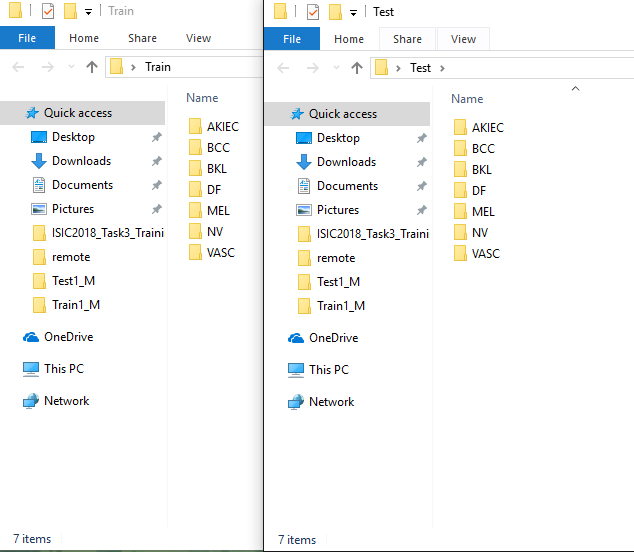This screenshot has width=634, height=552.
Task: Click the Properties checkmark icon in Train title bar
Action: (48, 11)
